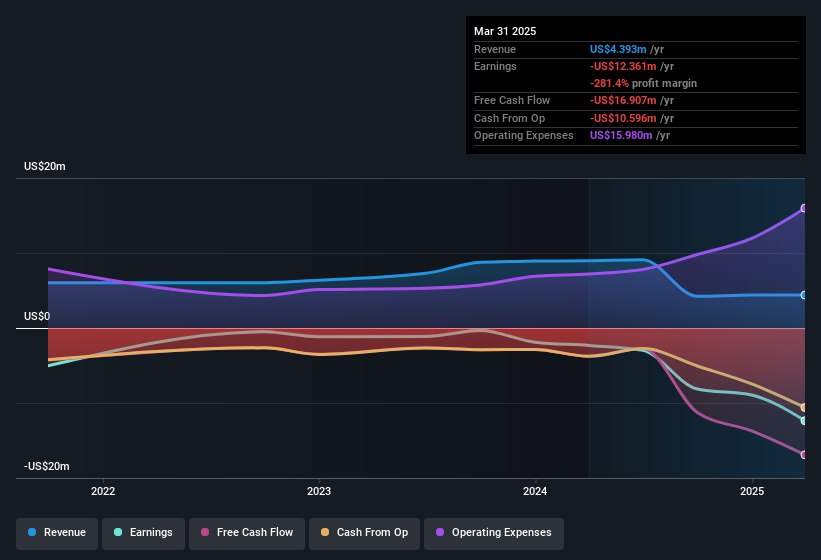Click the purple Operating Expenses endpoint marker
The image size is (821, 560).
[804, 208]
